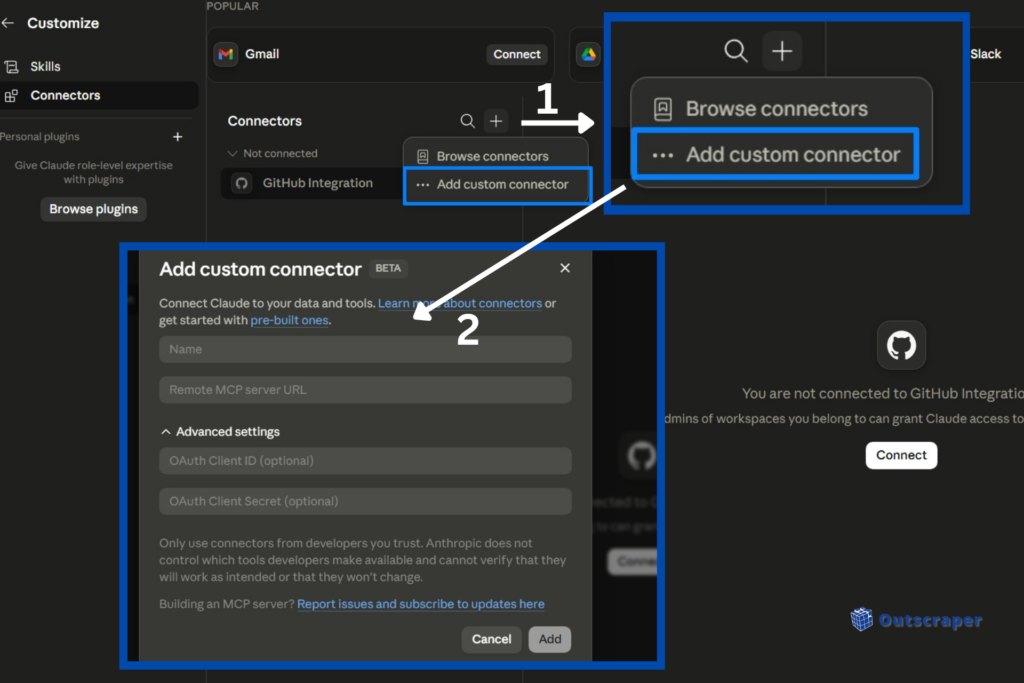Click the BETA badge in dialog title
The image size is (1024, 683).
(x=389, y=268)
